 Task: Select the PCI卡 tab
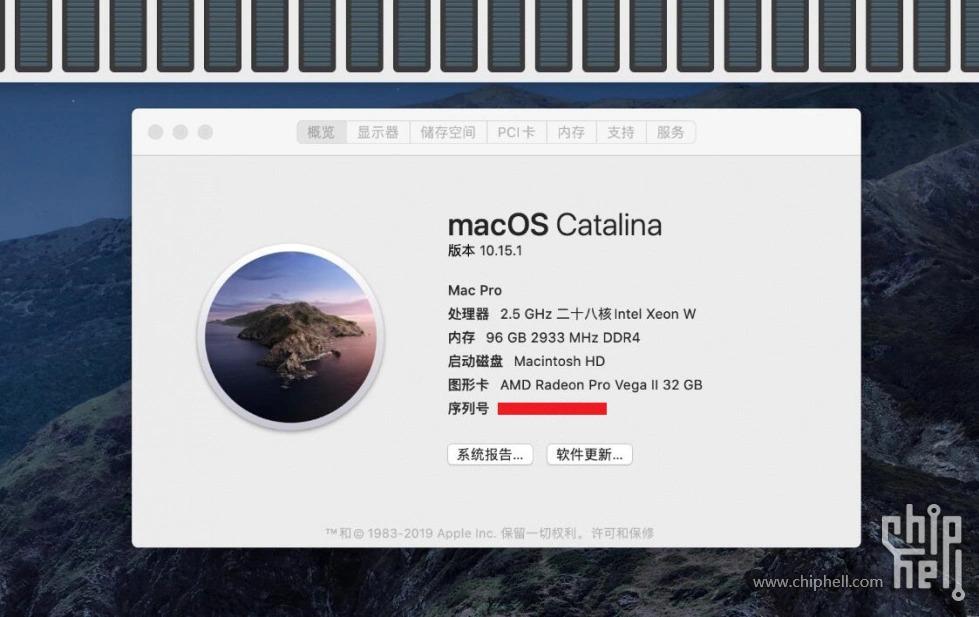pos(516,132)
